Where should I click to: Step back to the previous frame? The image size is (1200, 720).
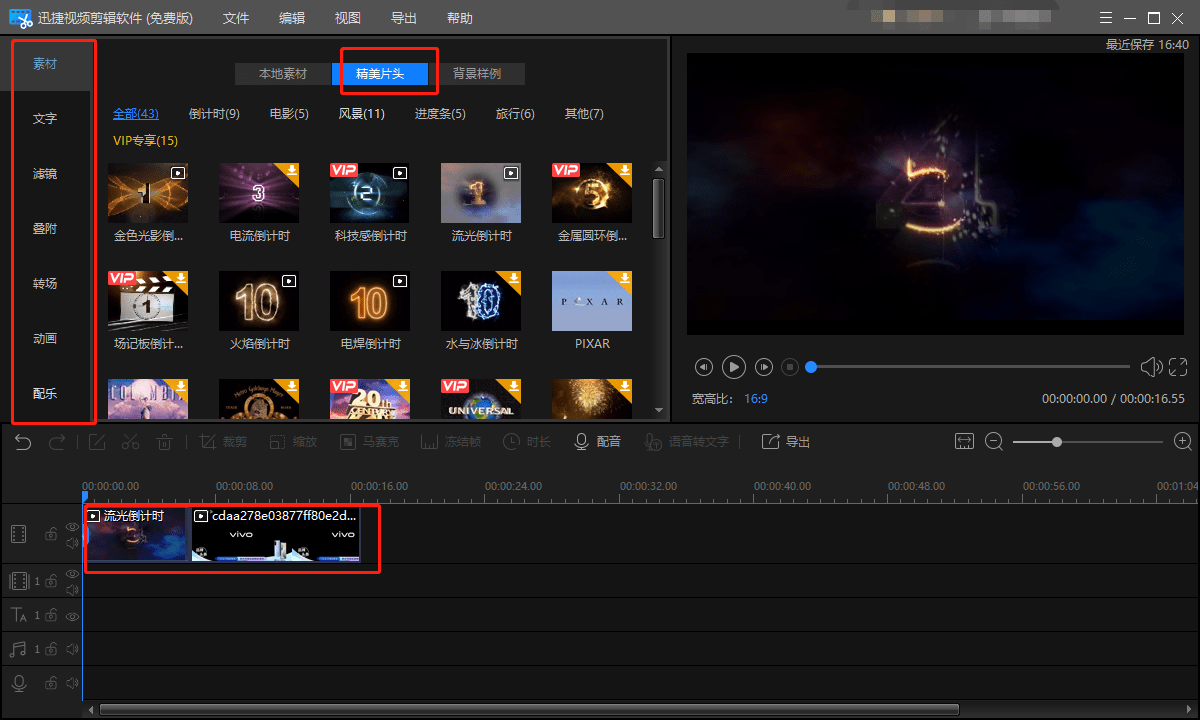704,367
